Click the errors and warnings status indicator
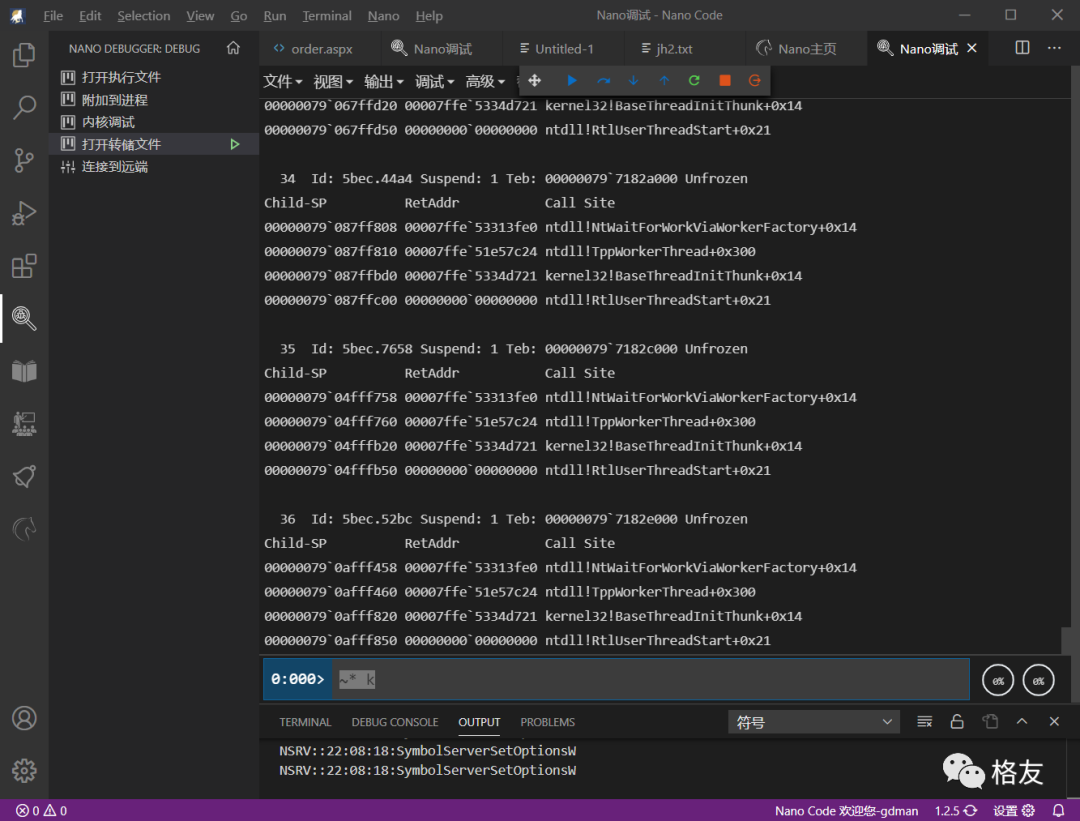This screenshot has height=821, width=1080. 41,811
